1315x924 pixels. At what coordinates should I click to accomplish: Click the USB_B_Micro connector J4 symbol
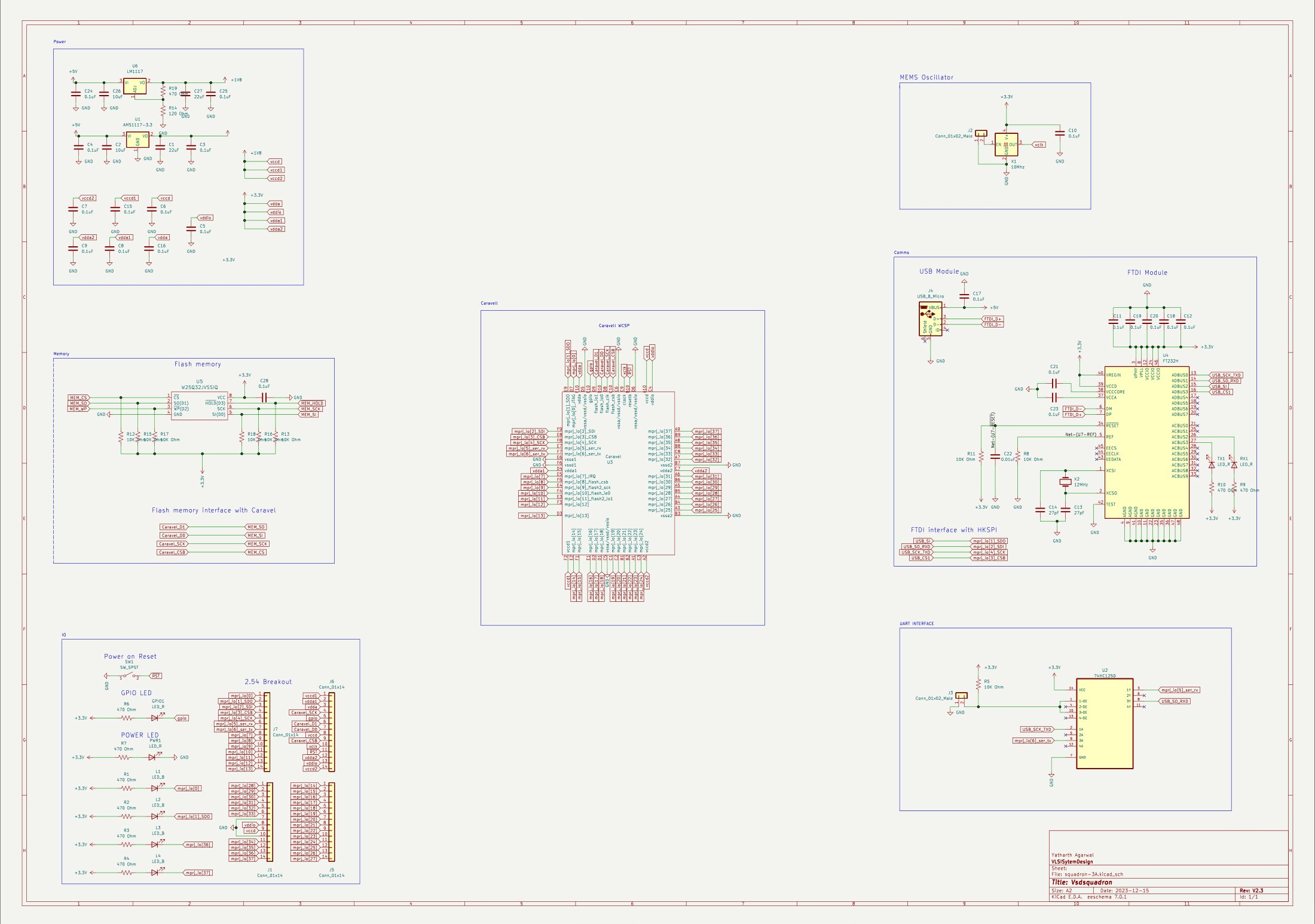[930, 319]
